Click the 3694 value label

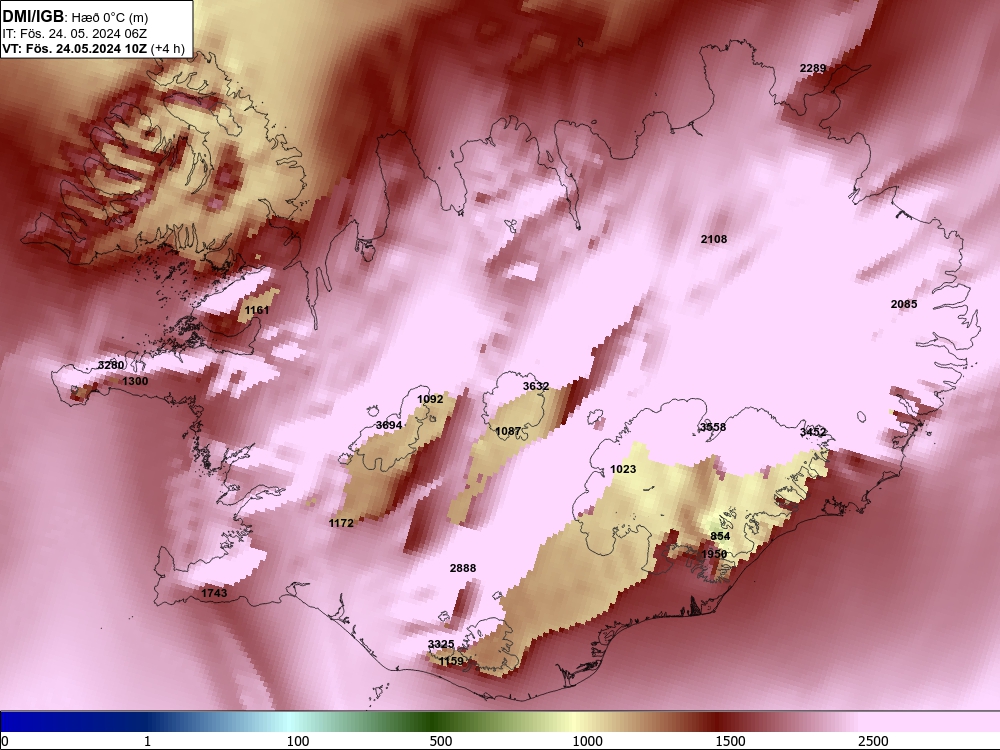point(389,425)
